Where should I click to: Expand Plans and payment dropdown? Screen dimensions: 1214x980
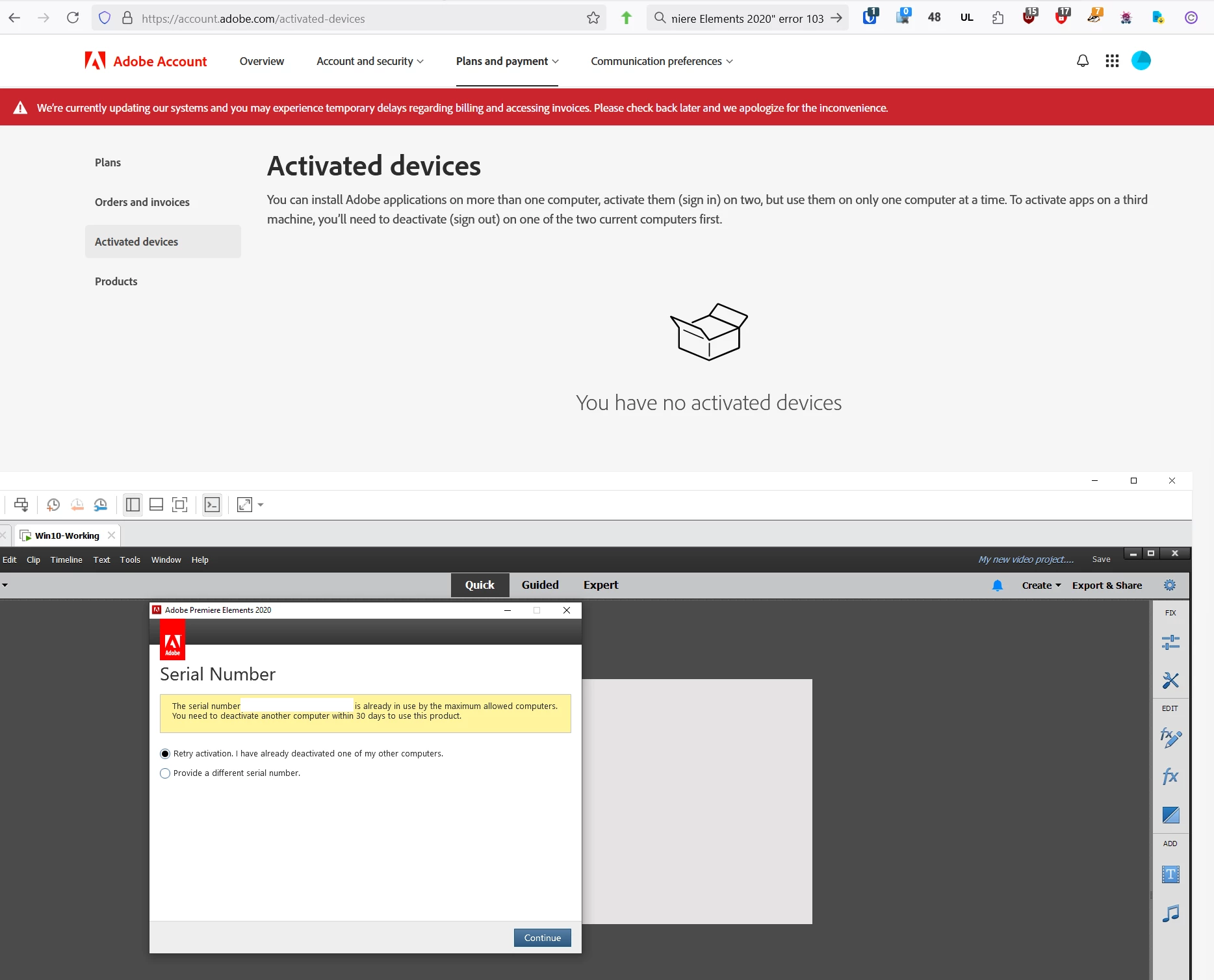(x=507, y=61)
